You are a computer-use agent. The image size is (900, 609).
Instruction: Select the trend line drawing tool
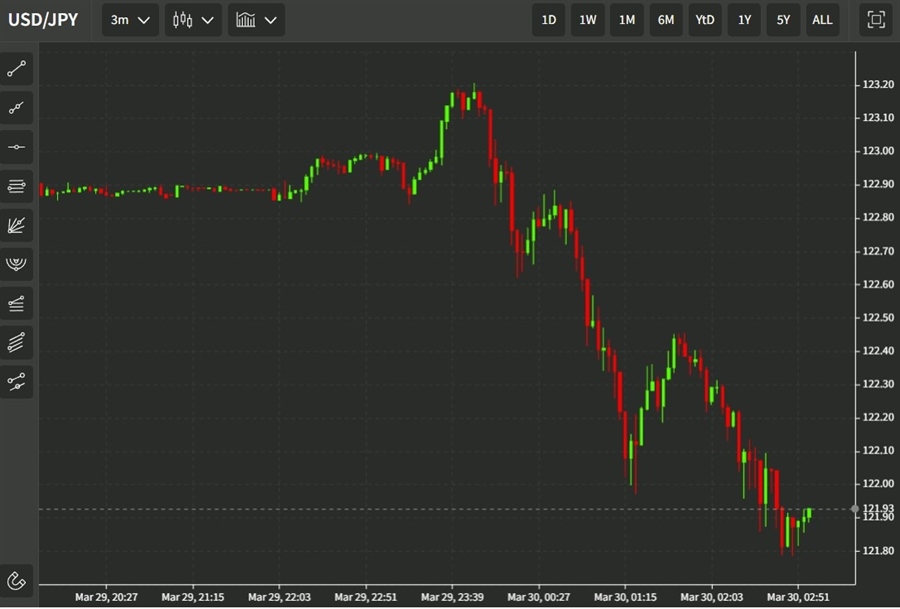point(16,69)
